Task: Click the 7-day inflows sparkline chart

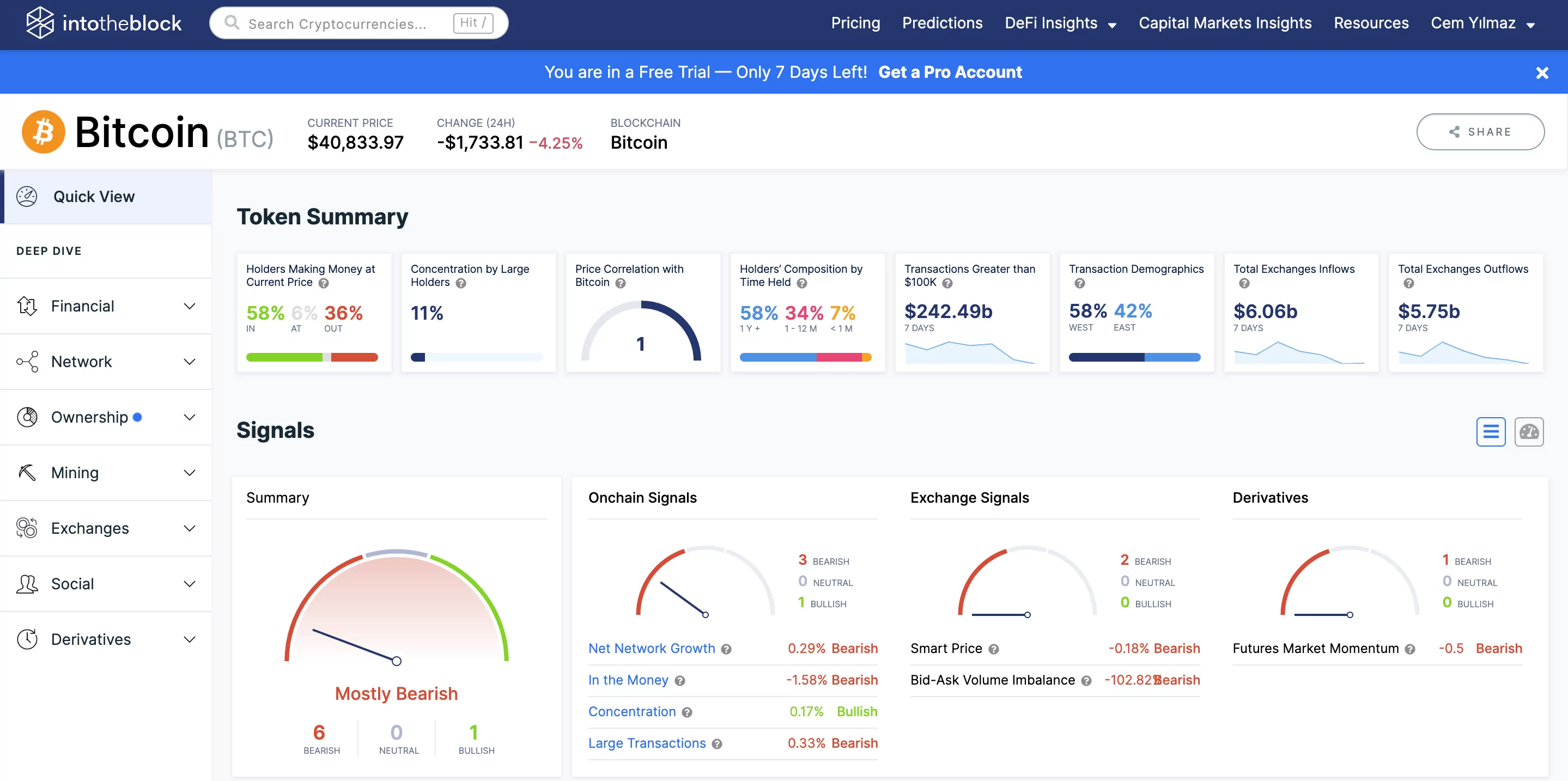Action: pos(1299,352)
